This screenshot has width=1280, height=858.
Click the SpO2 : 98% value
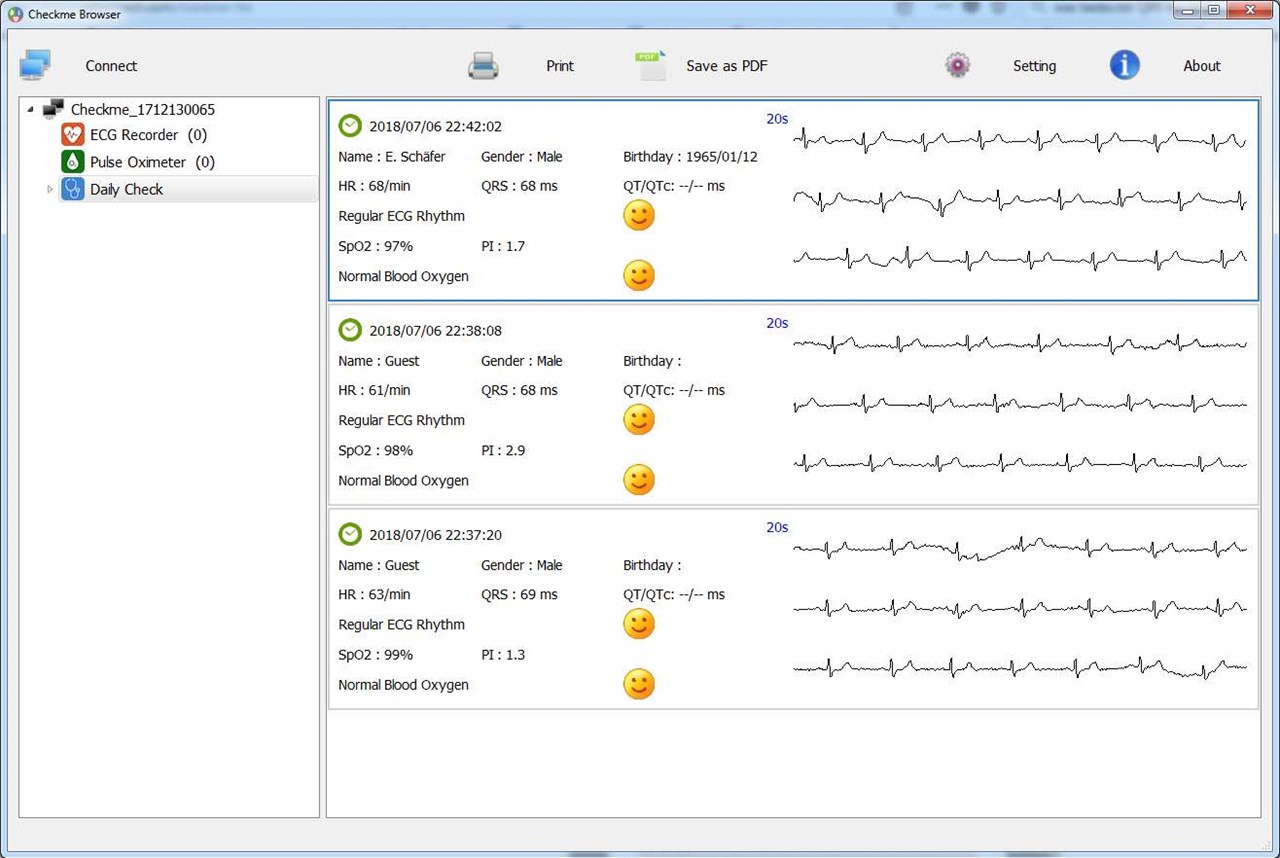[375, 450]
